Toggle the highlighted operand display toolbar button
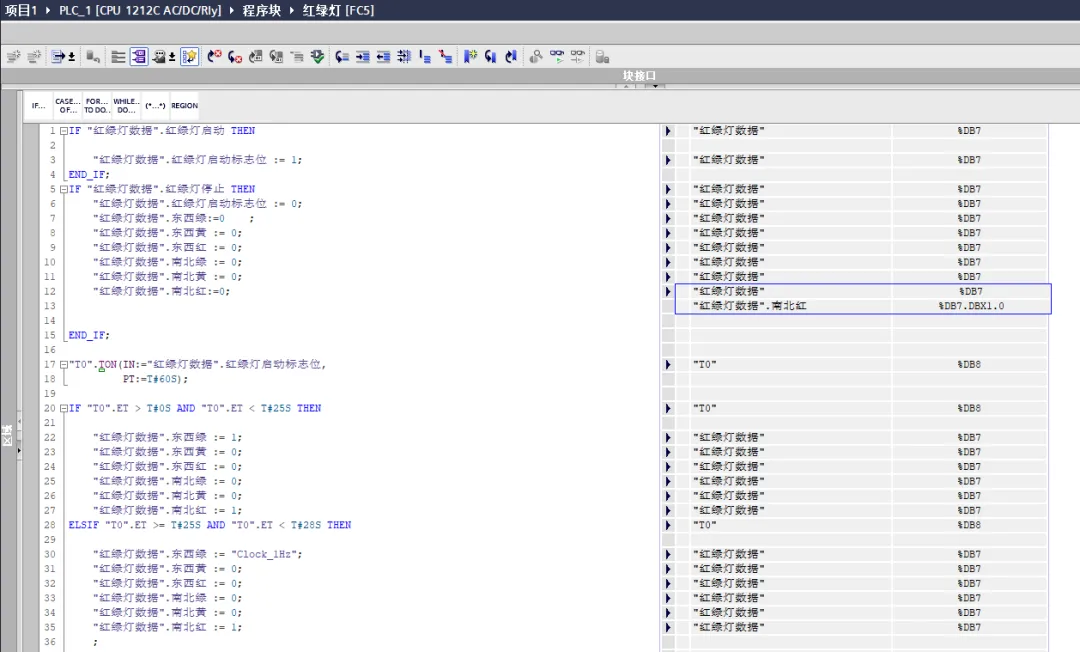Screen dimensions: 1080x652 coord(138,57)
